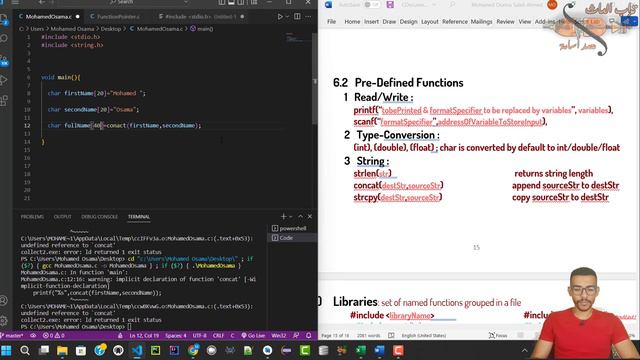
Task: Add new terminal with plus icon
Action: 283,217
